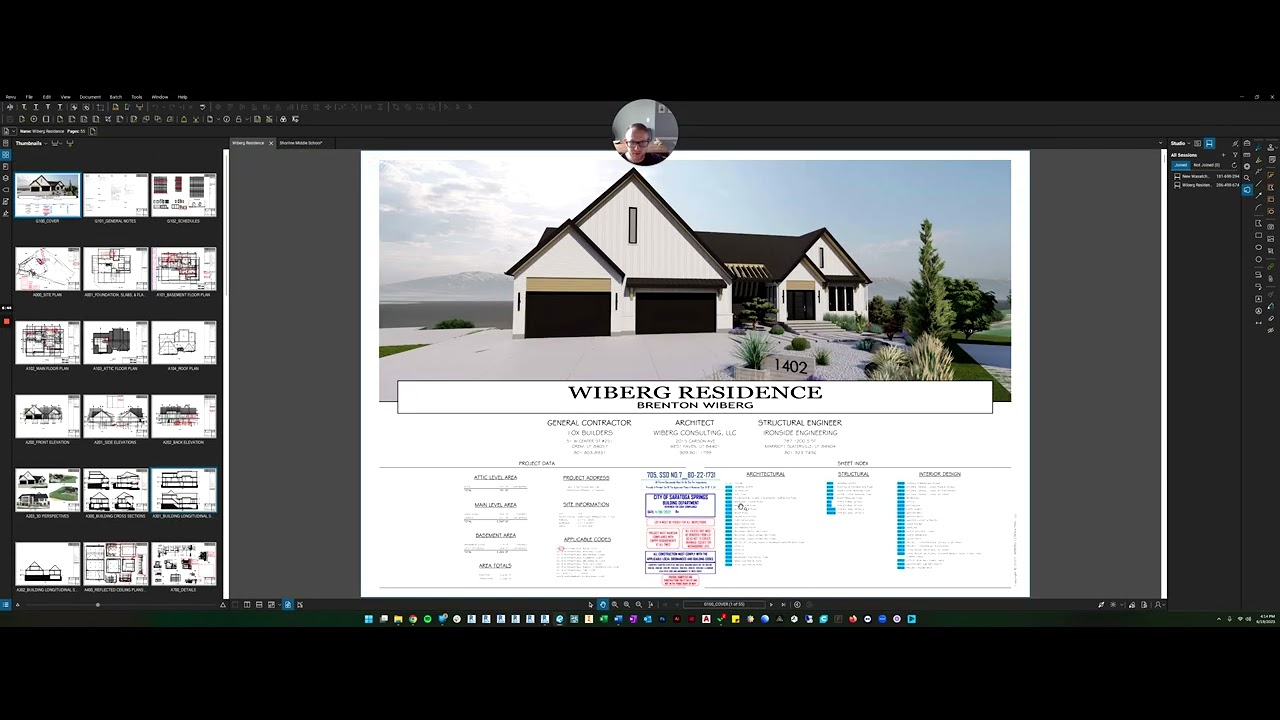Open the Search panel magnifier icon

coord(1247,178)
